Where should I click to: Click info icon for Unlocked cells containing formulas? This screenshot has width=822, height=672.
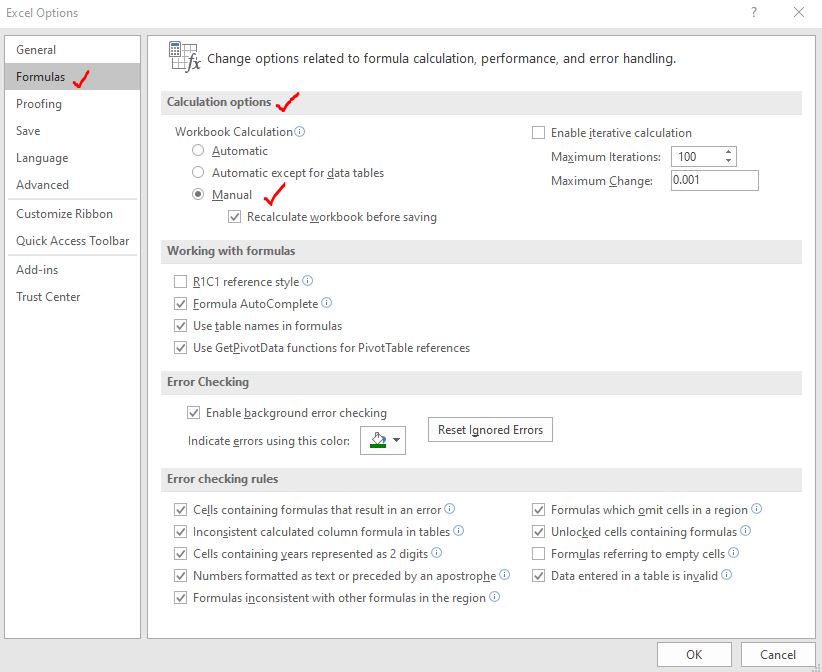coord(745,530)
